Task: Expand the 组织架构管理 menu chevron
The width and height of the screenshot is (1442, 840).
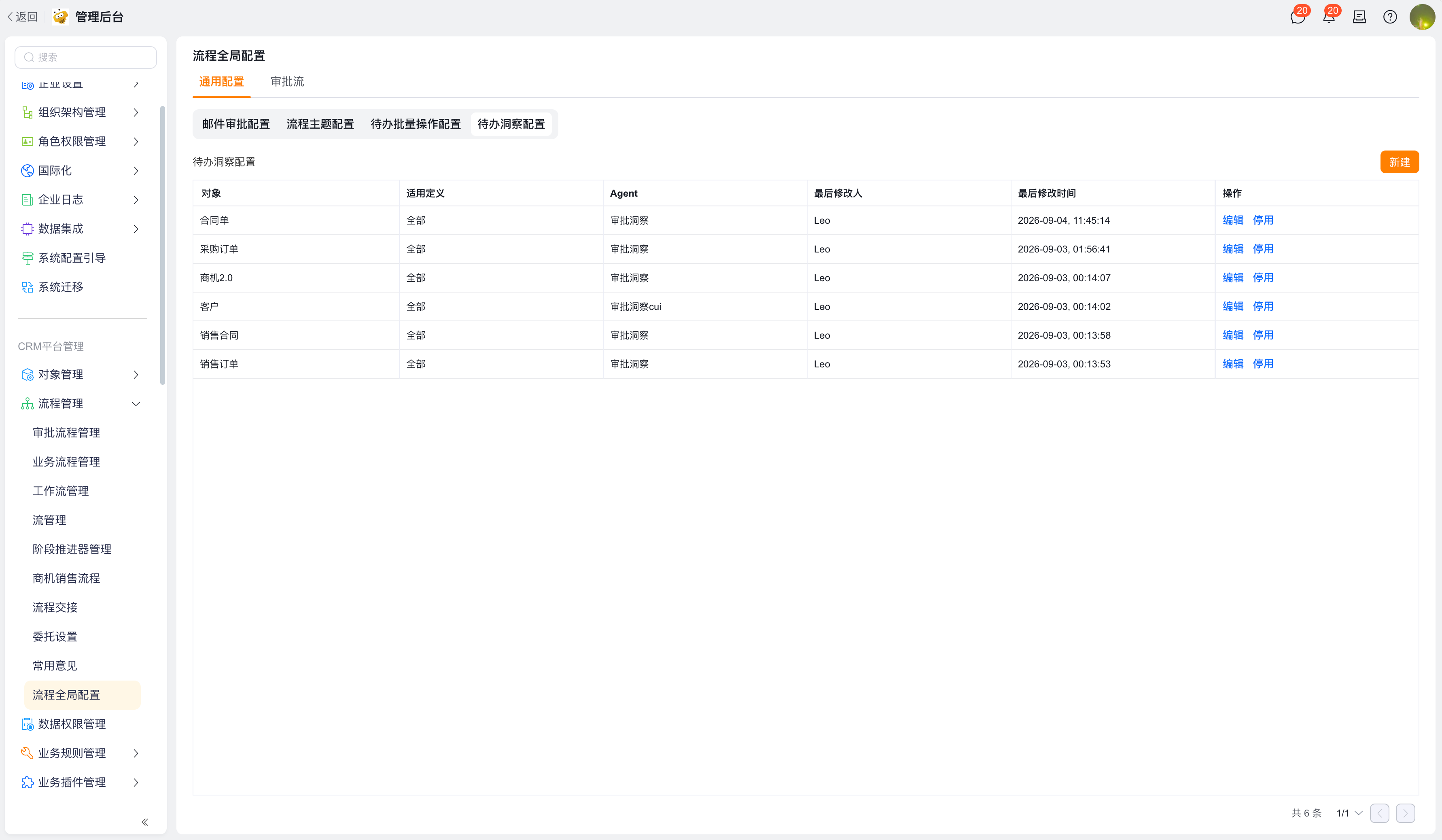Action: point(136,112)
